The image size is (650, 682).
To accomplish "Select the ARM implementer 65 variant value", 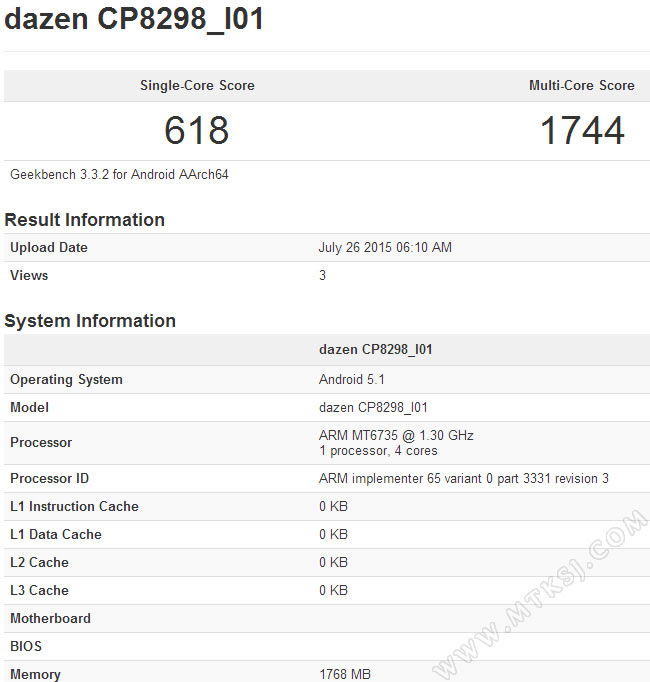I will 464,478.
